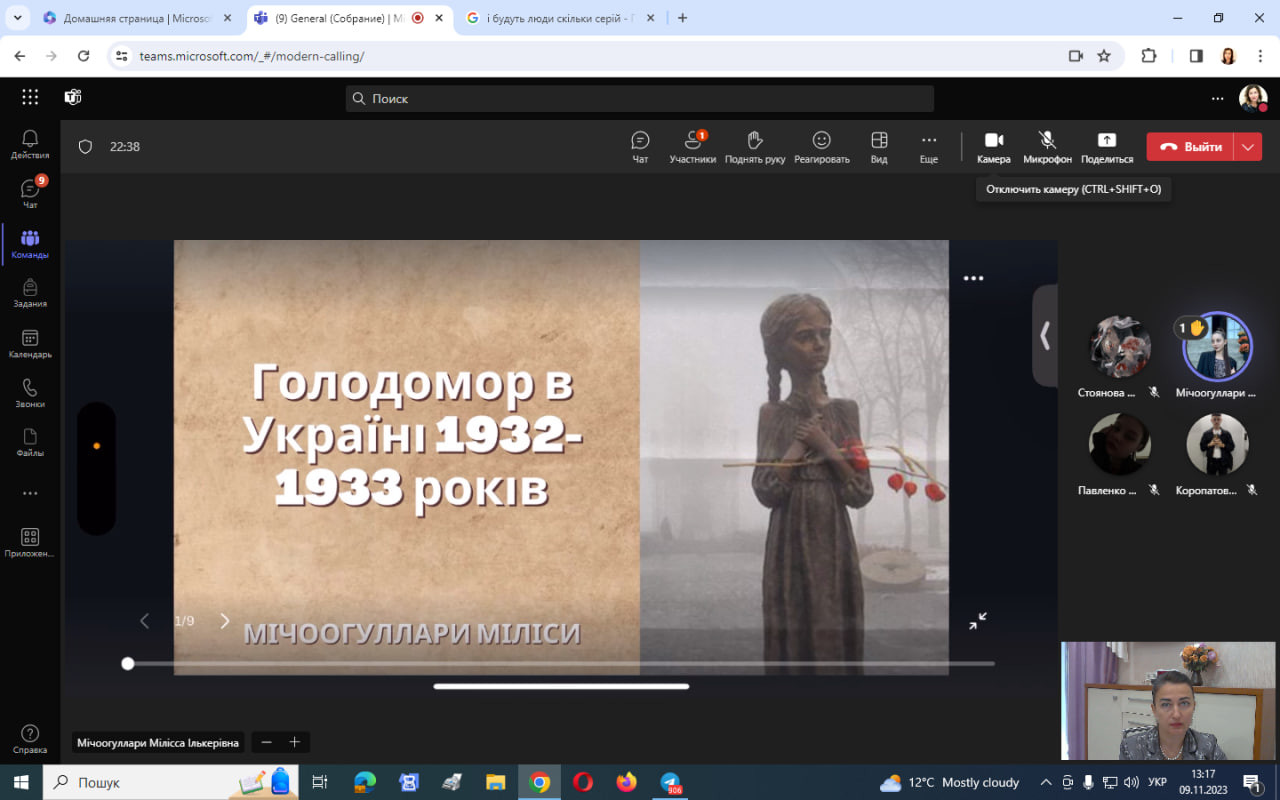Toggle Chrome's side panel
1280x800 pixels.
[x=1196, y=56]
